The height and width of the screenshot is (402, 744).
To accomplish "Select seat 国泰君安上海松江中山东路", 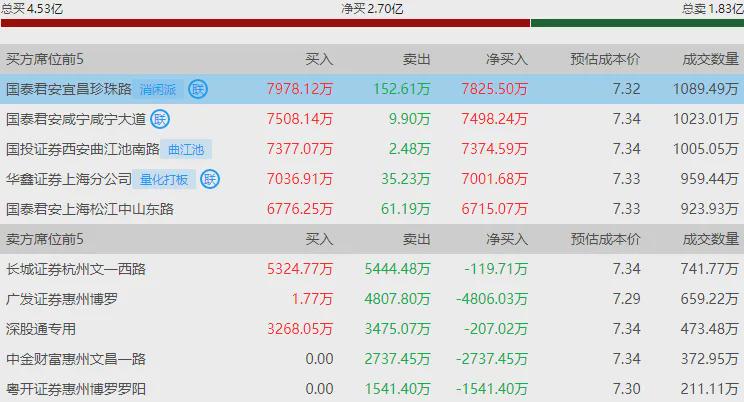I will tap(90, 209).
